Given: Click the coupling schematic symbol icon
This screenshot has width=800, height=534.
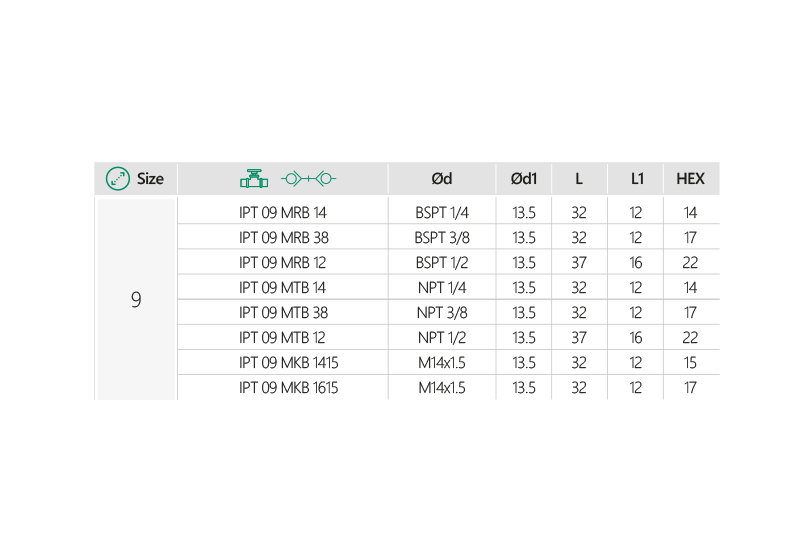Looking at the screenshot, I should [x=308, y=179].
